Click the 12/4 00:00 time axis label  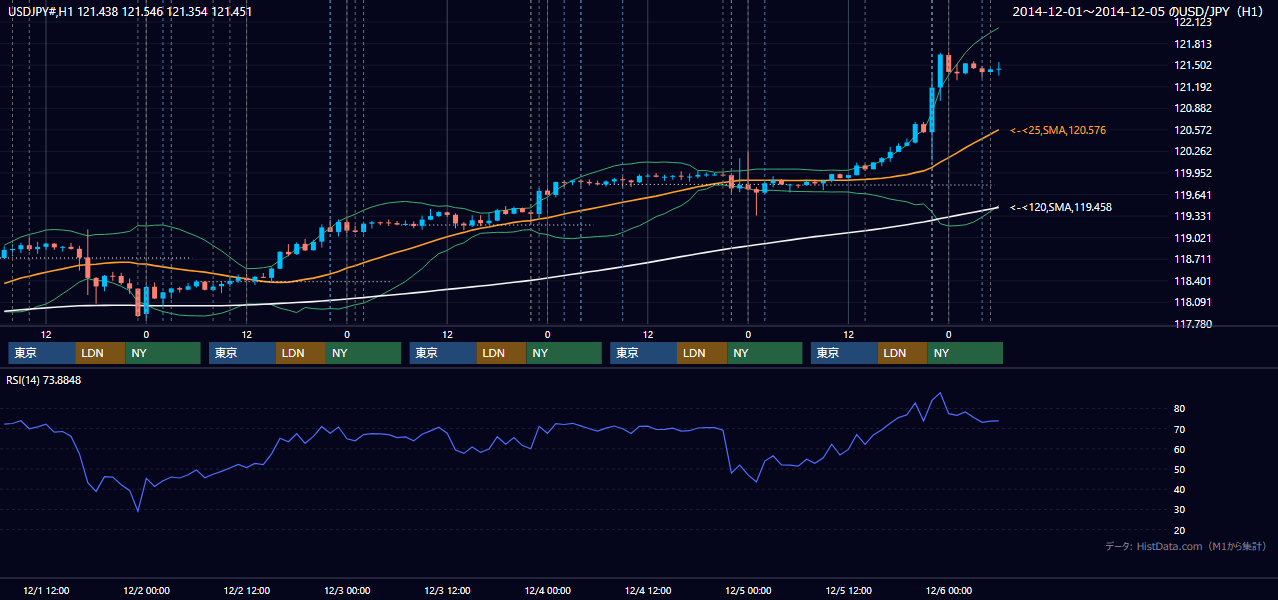coord(547,591)
